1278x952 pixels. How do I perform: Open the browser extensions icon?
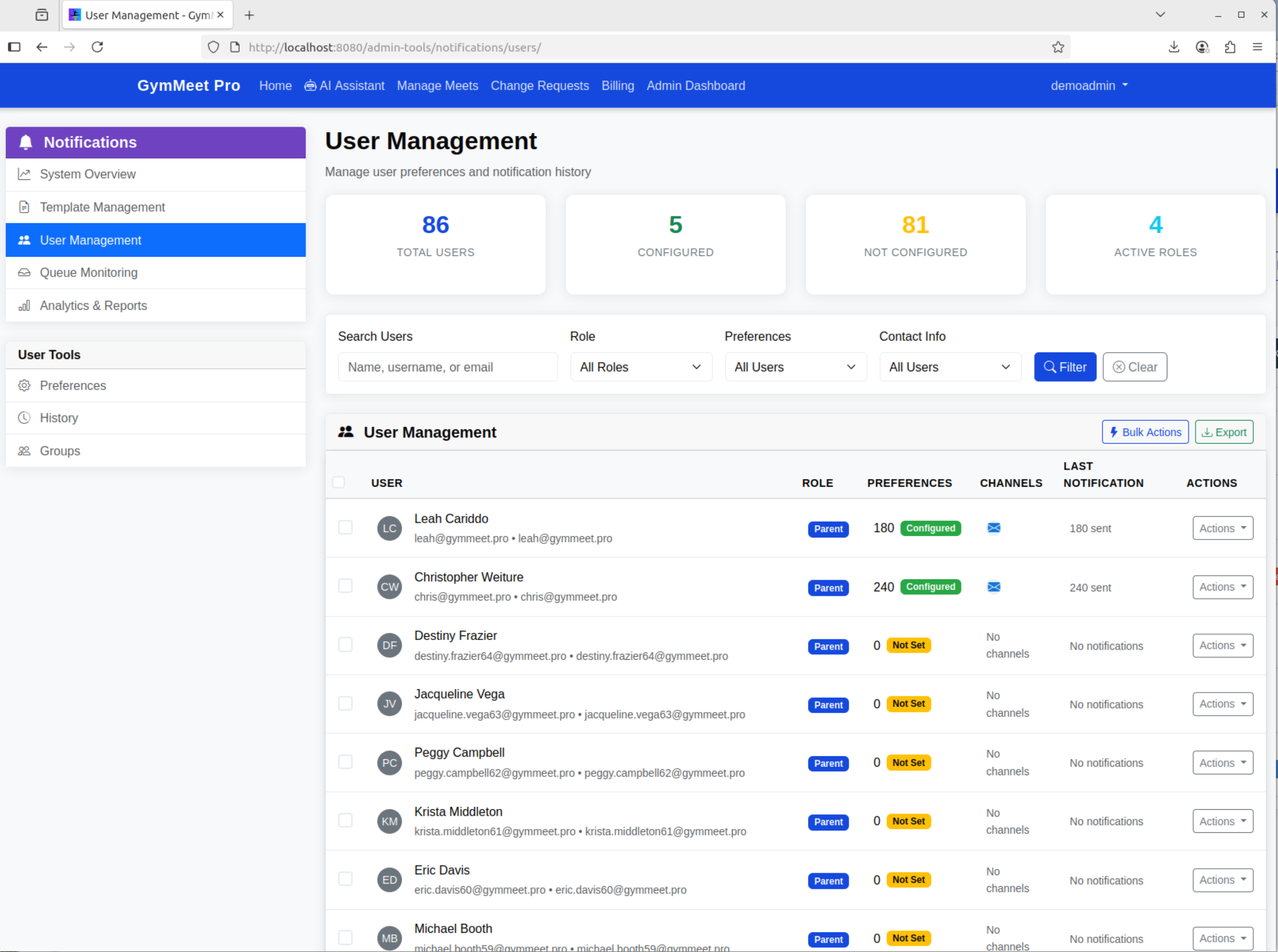[1230, 47]
